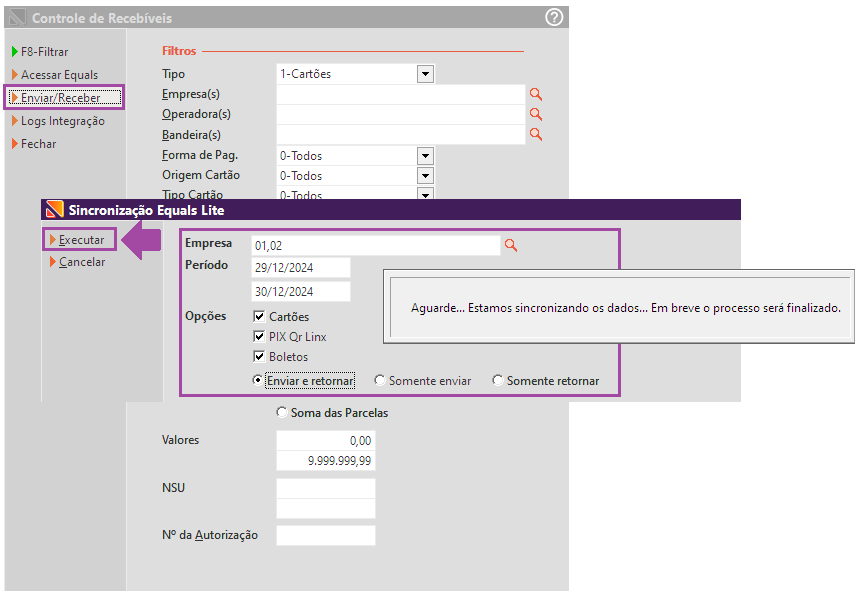Click the Bandeira(s) filter input field
Image resolution: width=859 pixels, height=608 pixels.
click(x=400, y=135)
